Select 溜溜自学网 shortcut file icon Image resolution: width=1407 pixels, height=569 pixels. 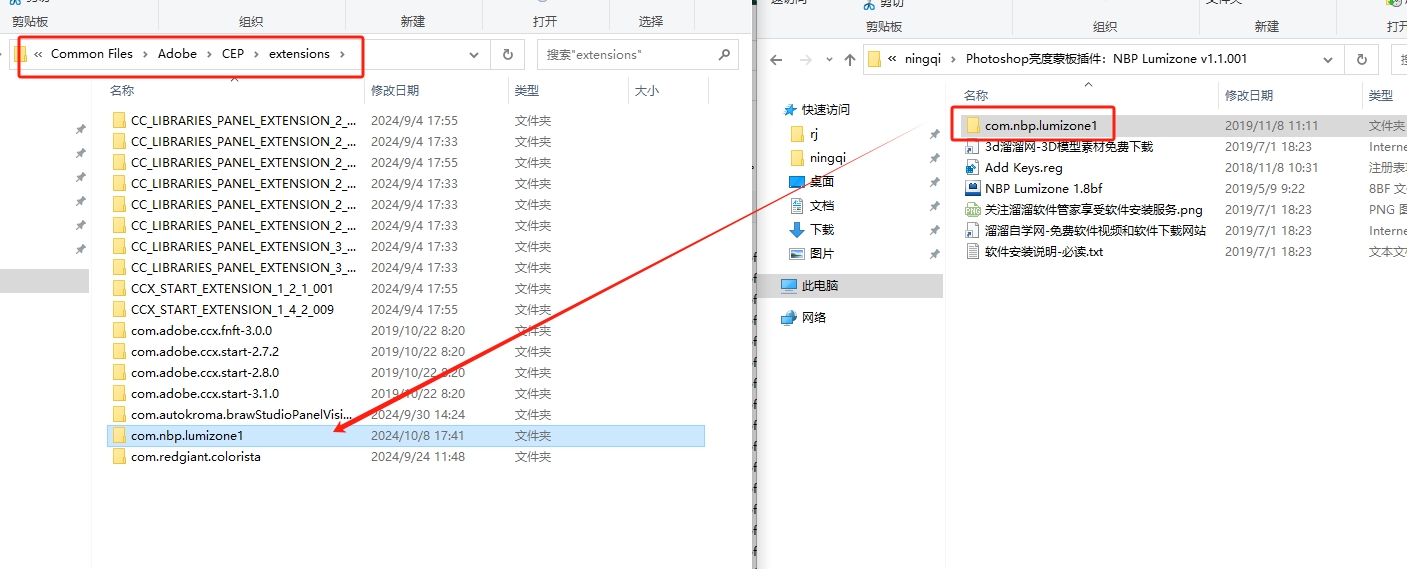[x=973, y=230]
